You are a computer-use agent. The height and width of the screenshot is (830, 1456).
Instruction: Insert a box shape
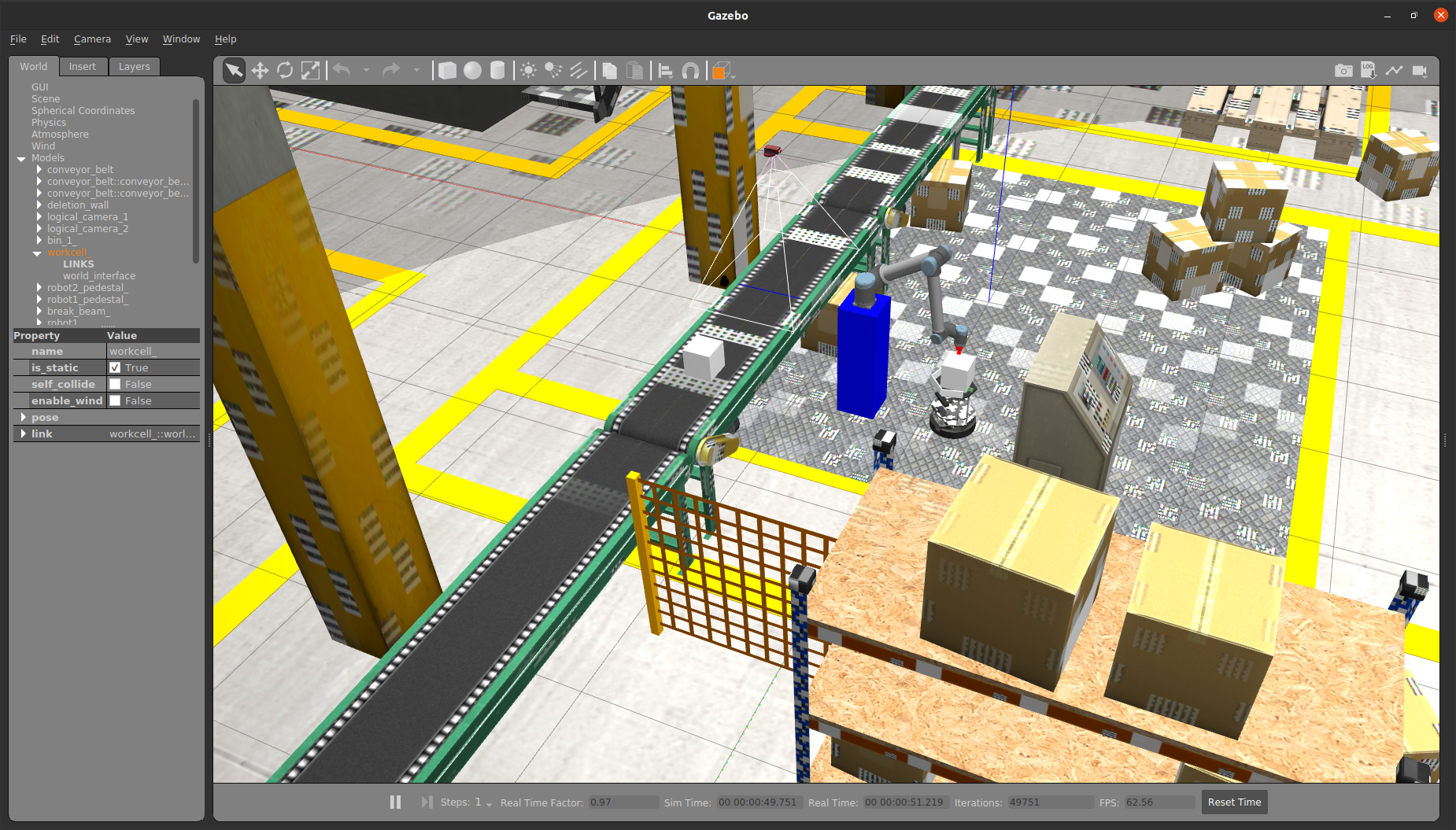coord(447,71)
